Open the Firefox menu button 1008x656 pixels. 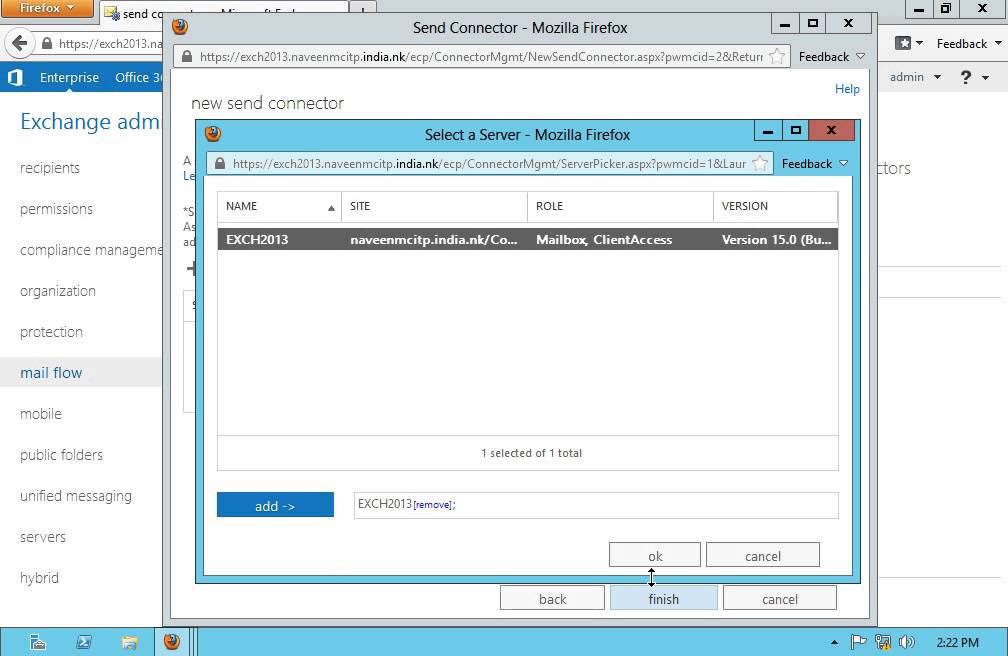click(x=47, y=8)
